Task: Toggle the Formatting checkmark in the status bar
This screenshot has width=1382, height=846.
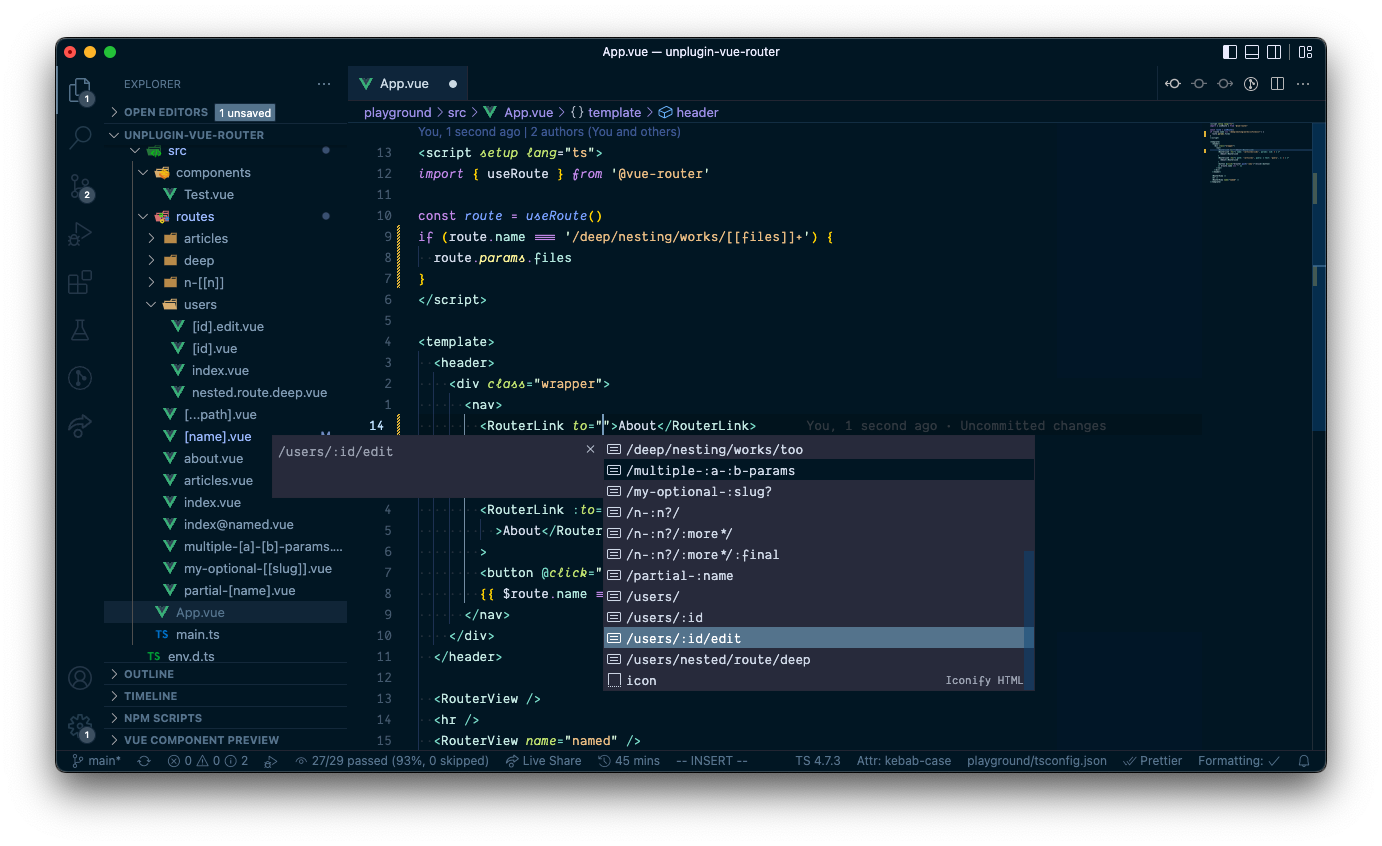Action: click(1238, 761)
